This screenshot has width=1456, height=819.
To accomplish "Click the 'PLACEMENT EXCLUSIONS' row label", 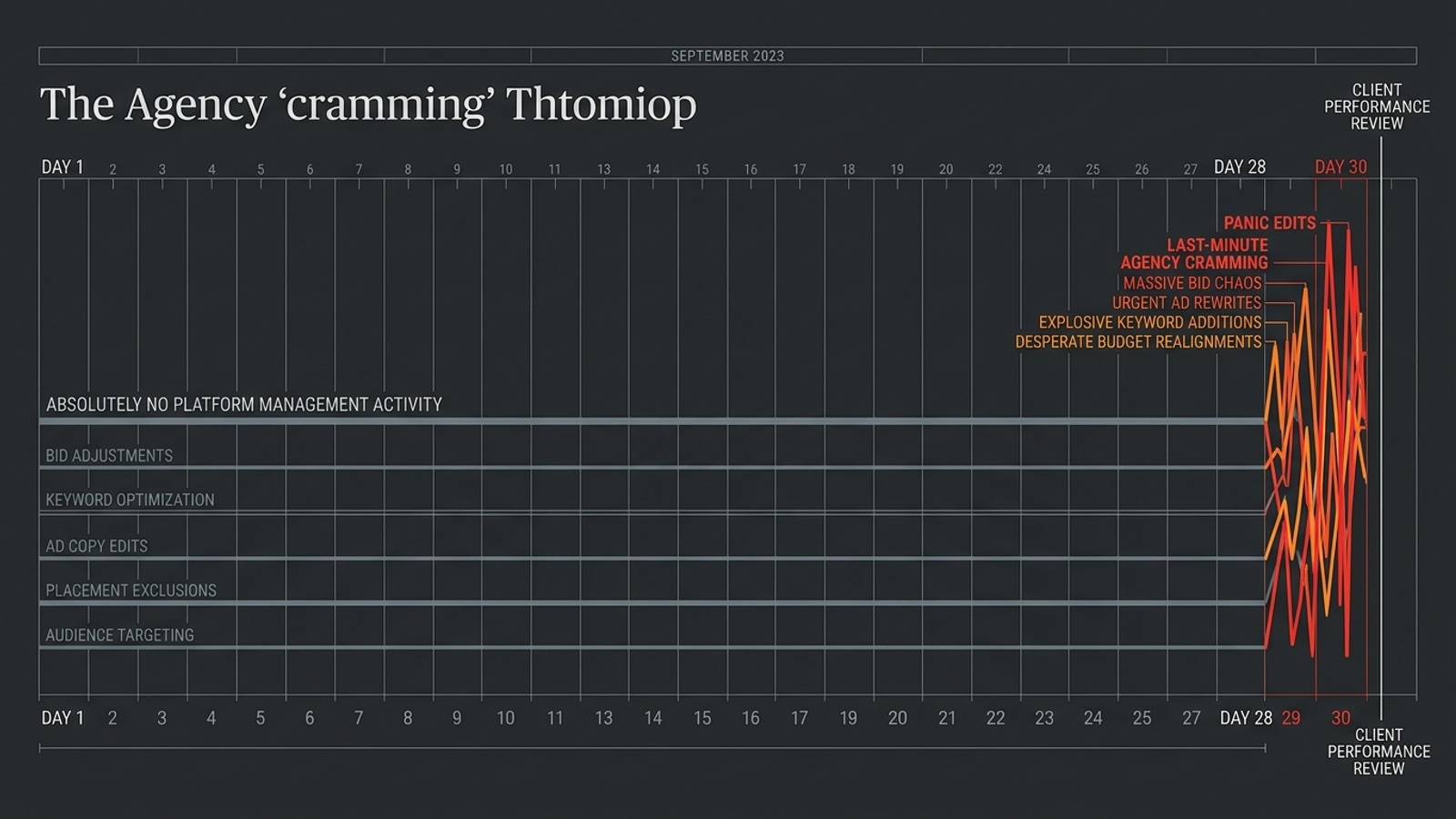I will tap(131, 590).
